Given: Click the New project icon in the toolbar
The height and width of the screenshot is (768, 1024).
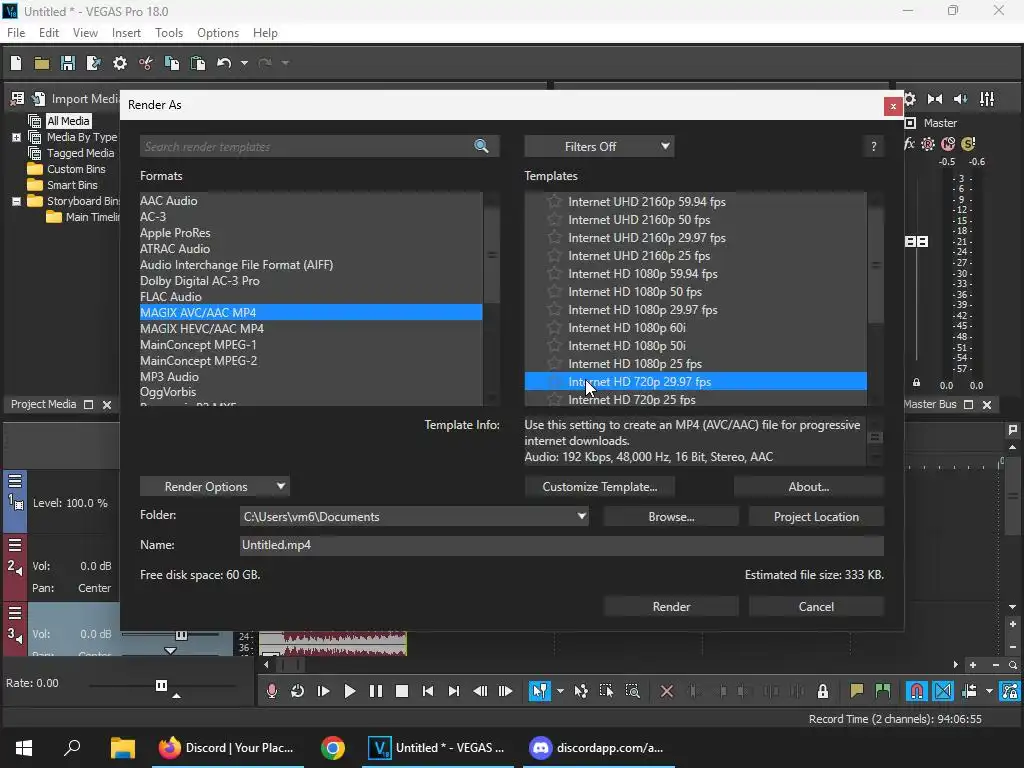Looking at the screenshot, I should click(16, 63).
